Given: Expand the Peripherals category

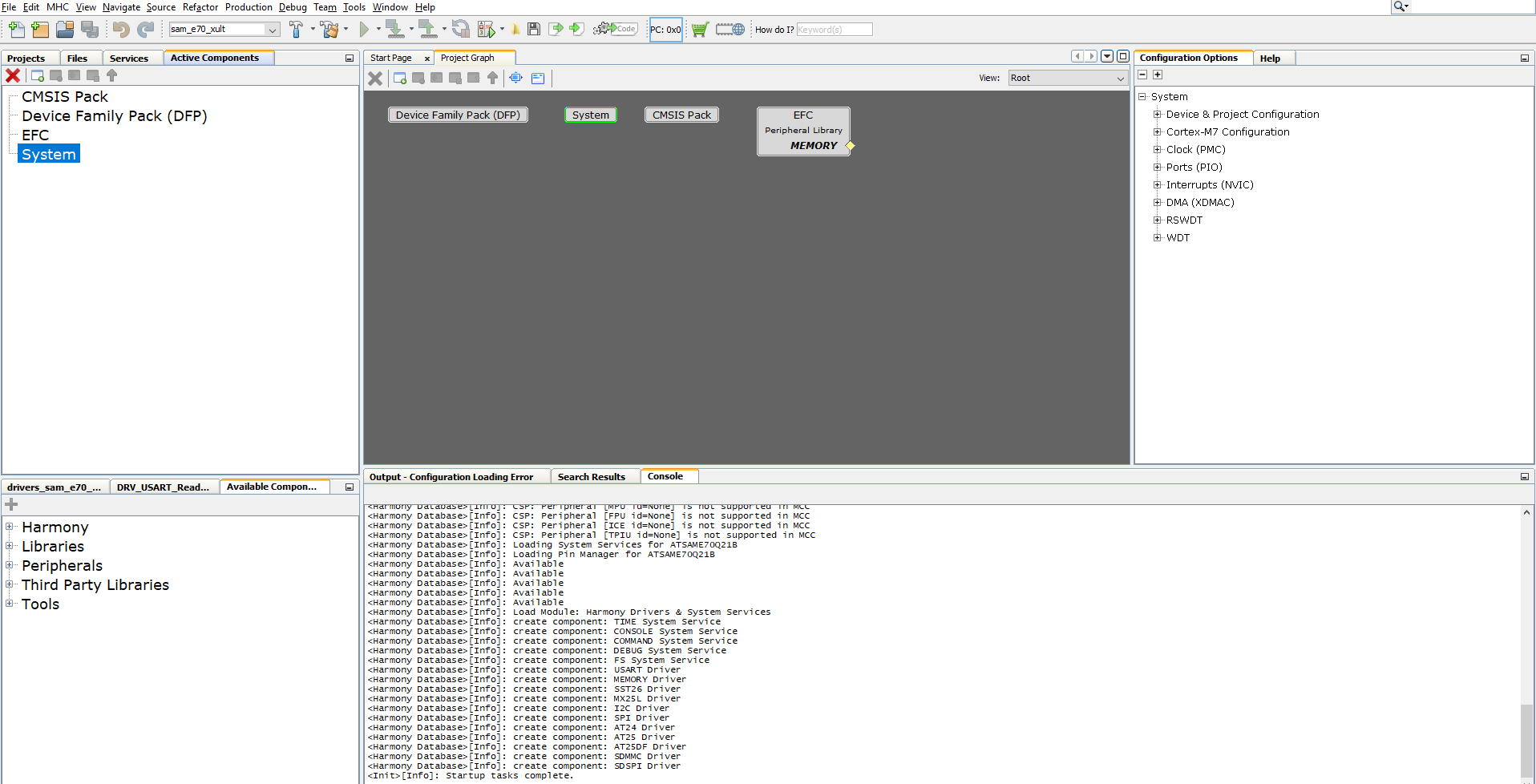Looking at the screenshot, I should [10, 565].
